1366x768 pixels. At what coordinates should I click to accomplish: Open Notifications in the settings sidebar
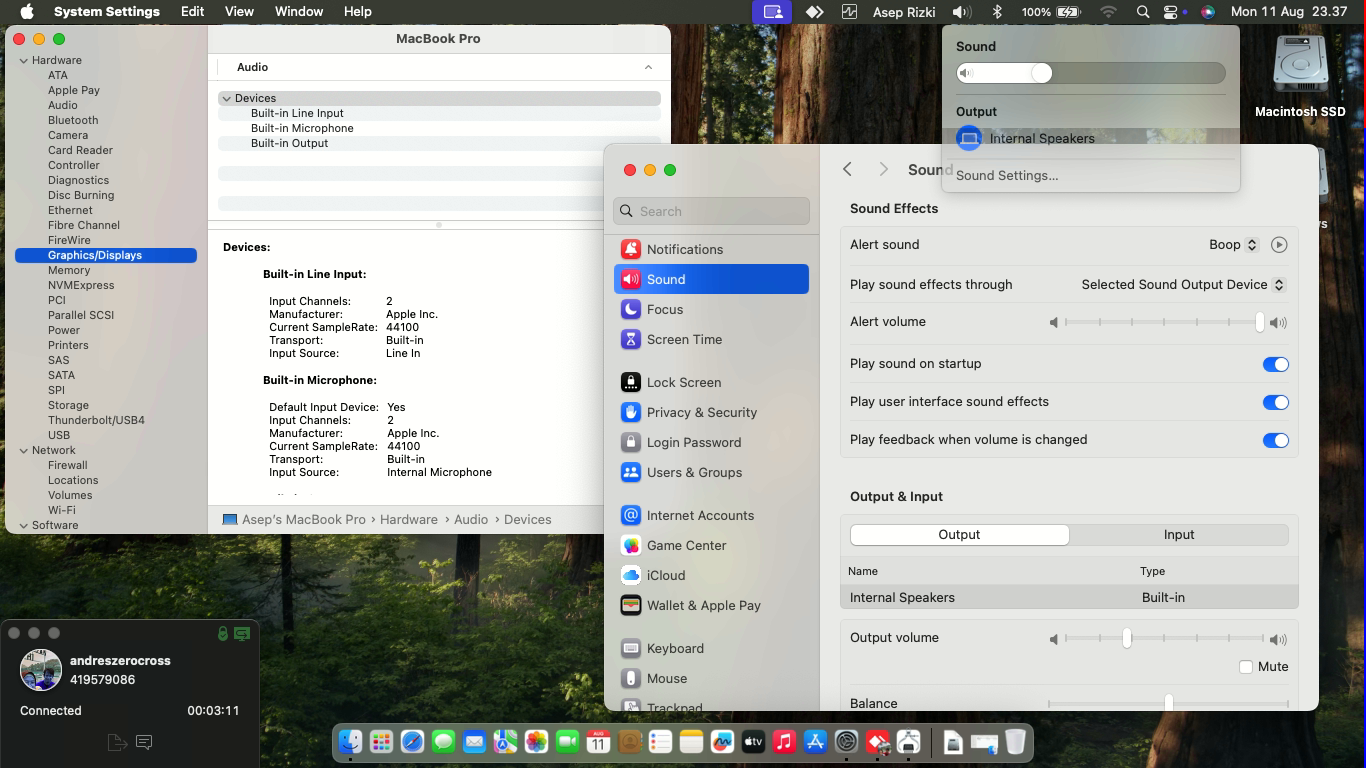(x=684, y=249)
